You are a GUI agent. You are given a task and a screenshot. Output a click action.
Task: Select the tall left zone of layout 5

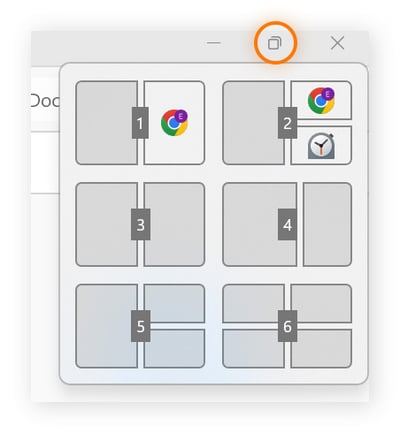[x=106, y=326]
